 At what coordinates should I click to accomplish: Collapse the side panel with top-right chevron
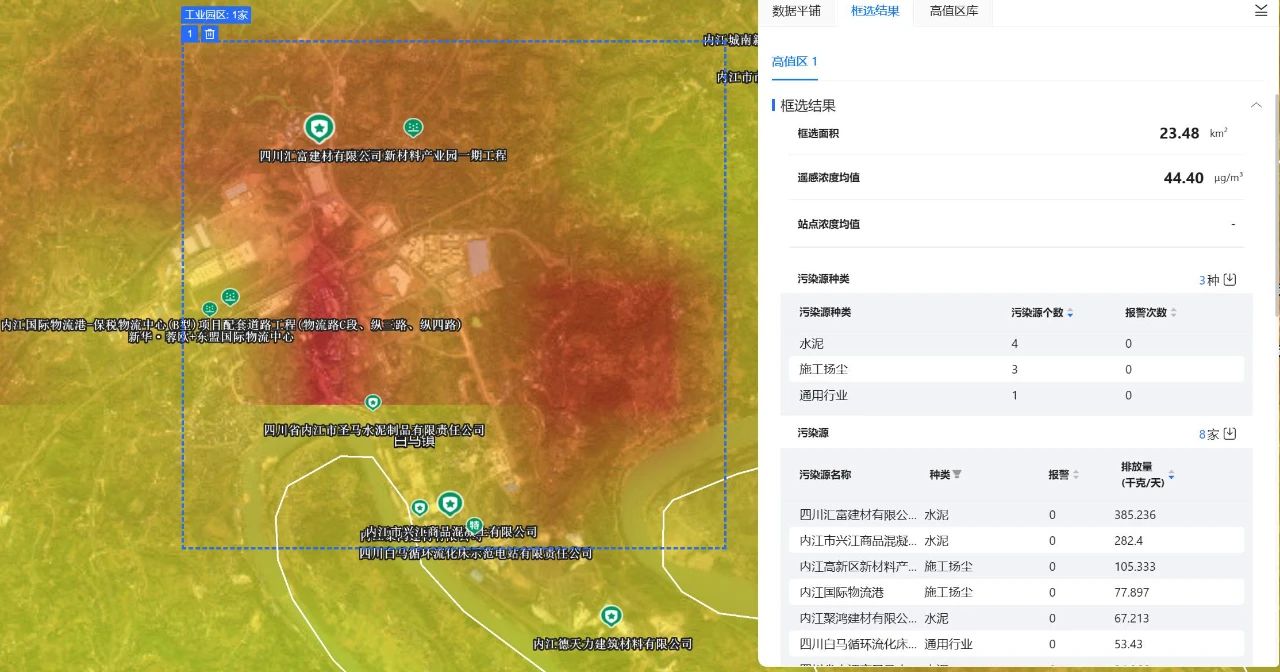click(1260, 10)
